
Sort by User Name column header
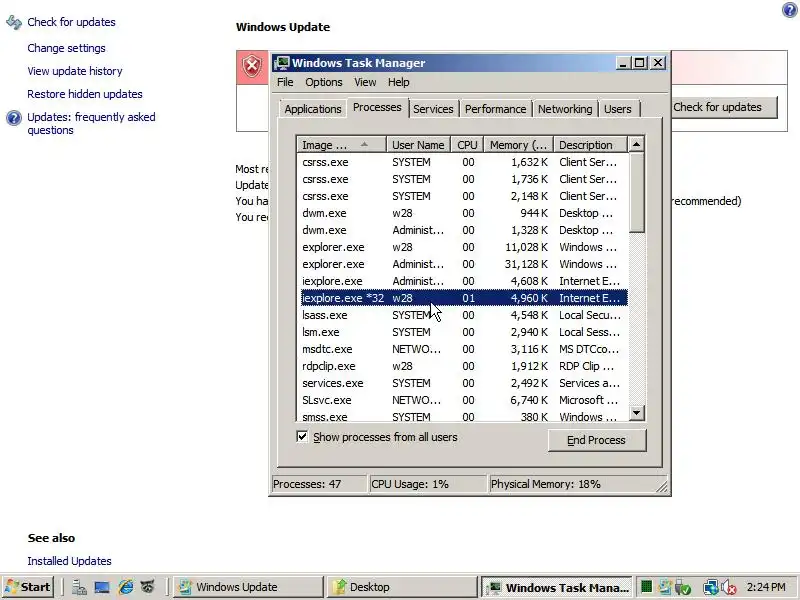tap(418, 145)
